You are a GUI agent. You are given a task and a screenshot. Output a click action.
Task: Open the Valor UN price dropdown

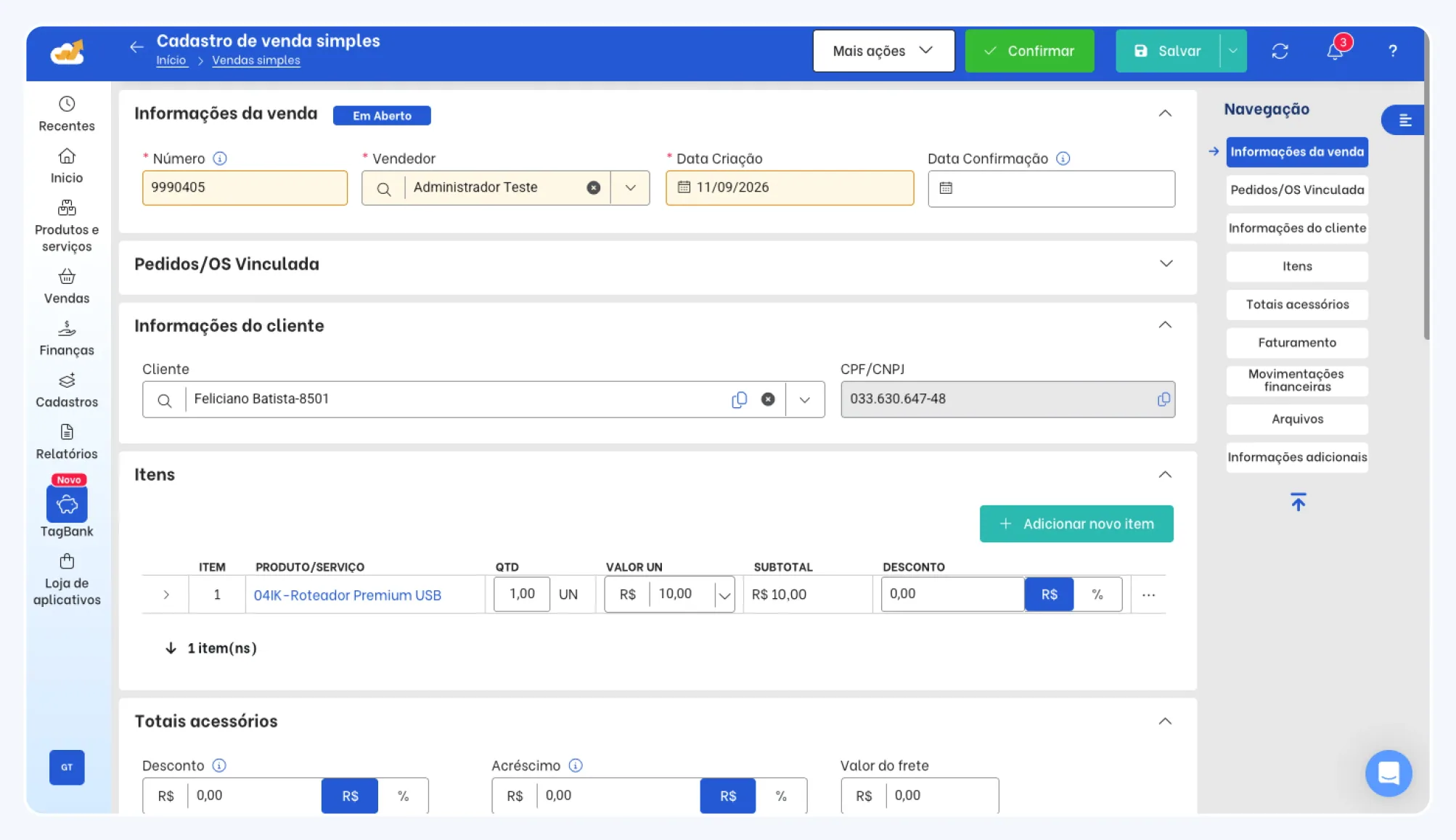(724, 595)
